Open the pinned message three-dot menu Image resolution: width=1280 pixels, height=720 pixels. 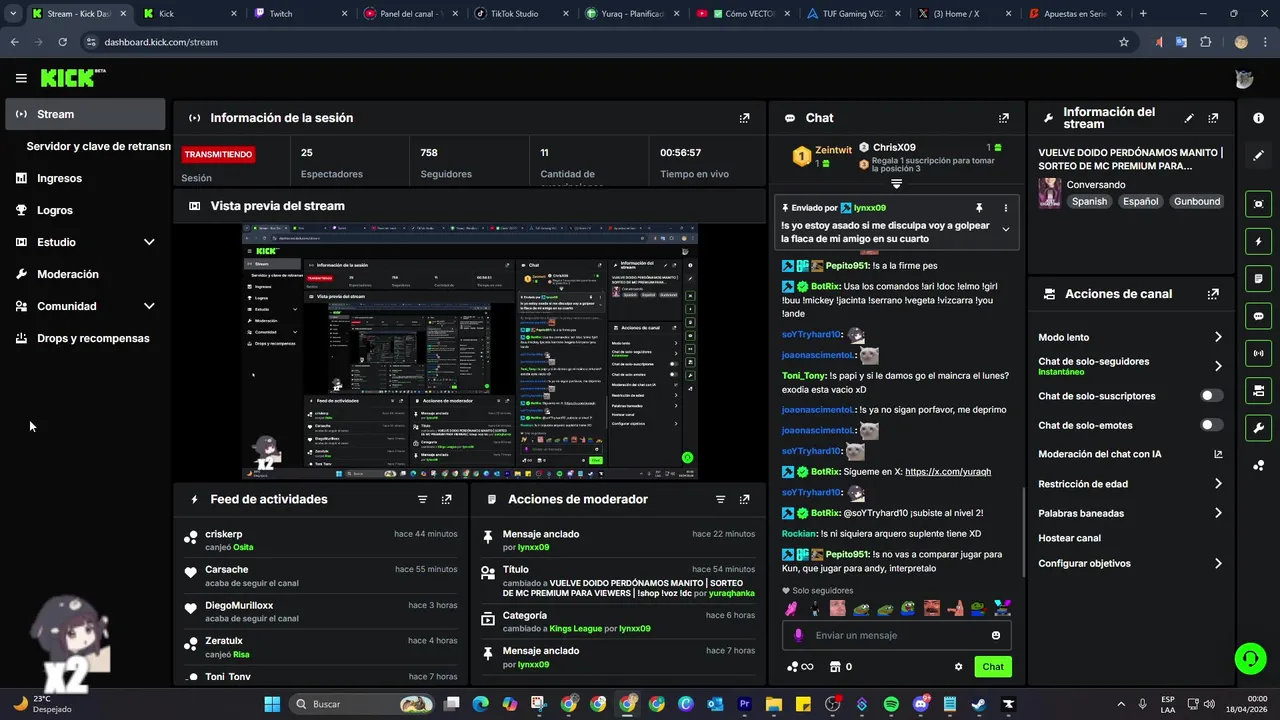[x=1006, y=208]
